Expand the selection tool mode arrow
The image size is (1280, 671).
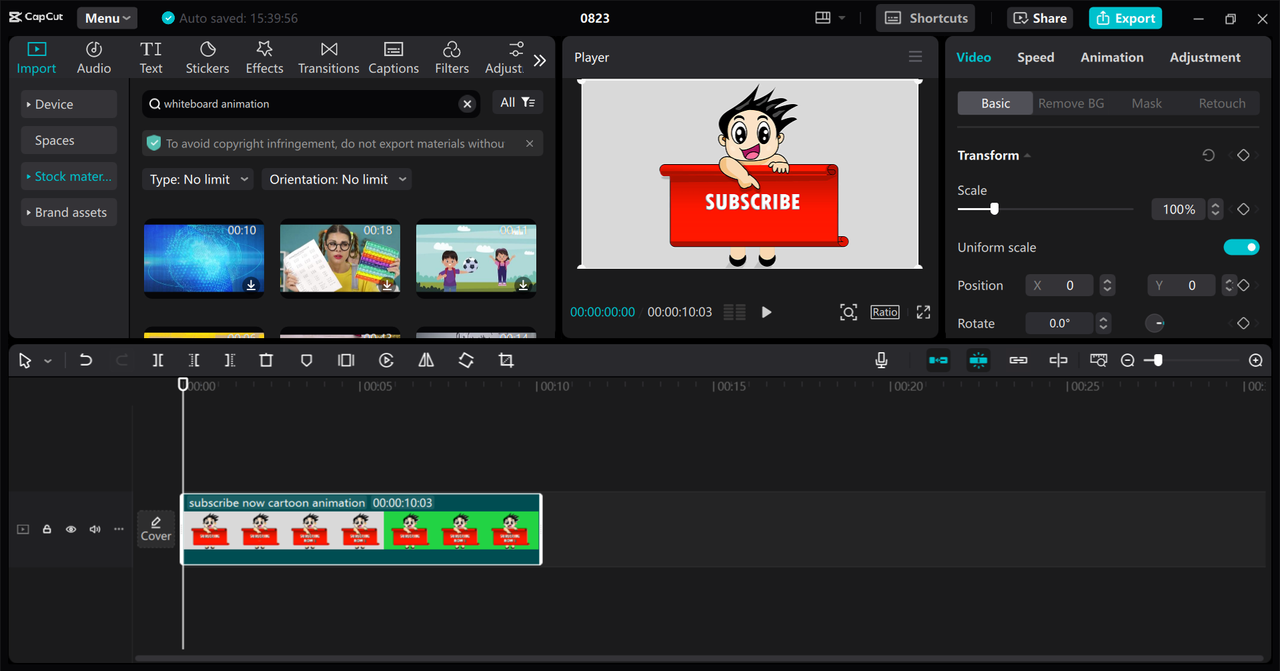[x=47, y=361]
